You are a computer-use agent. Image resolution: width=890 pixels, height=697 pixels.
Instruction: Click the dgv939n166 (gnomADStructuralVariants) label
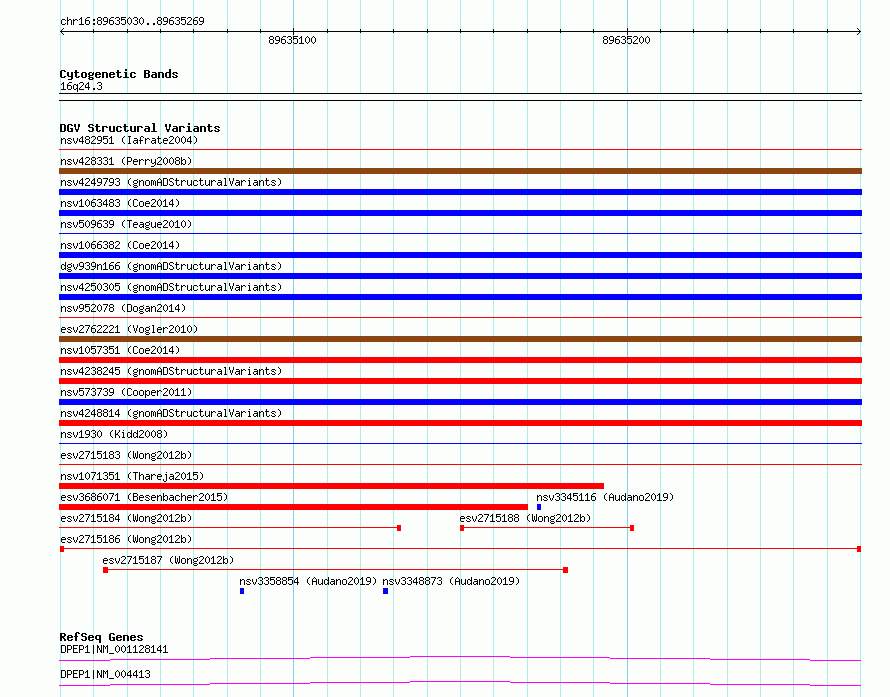171,266
